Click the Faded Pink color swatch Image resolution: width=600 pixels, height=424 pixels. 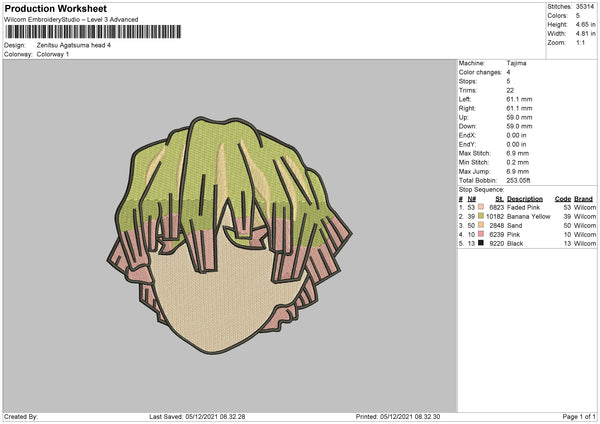481,207
